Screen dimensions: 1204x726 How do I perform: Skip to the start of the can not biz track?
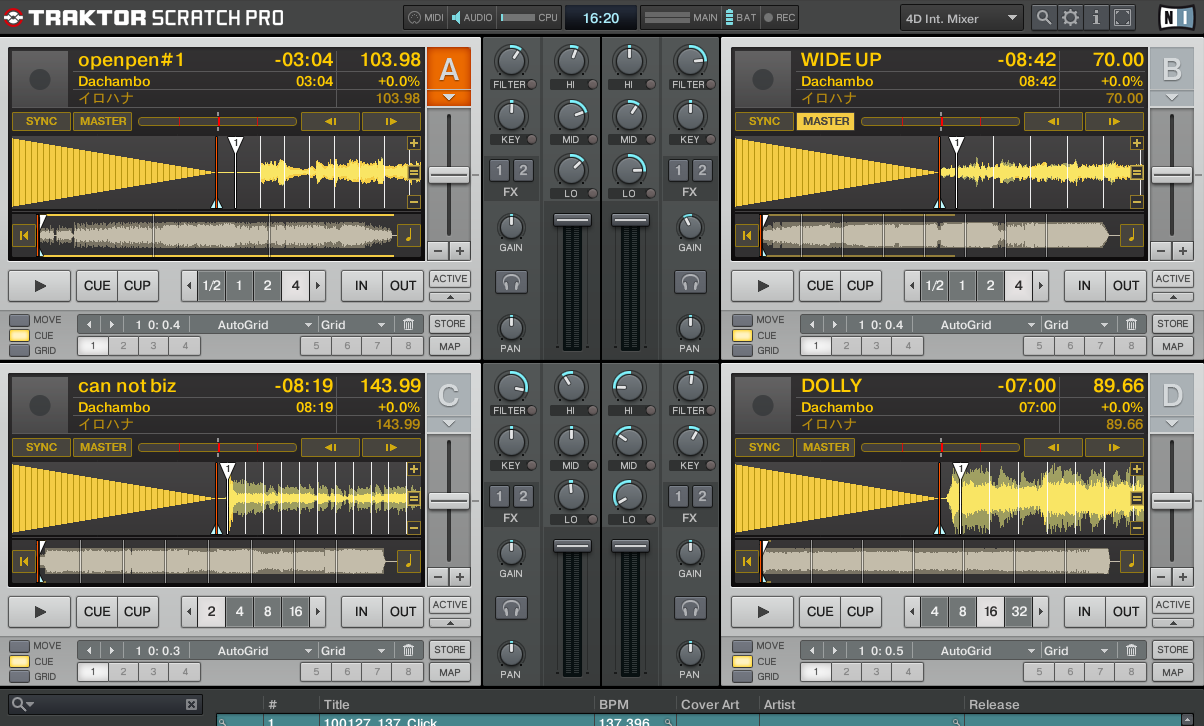pyautogui.click(x=23, y=561)
